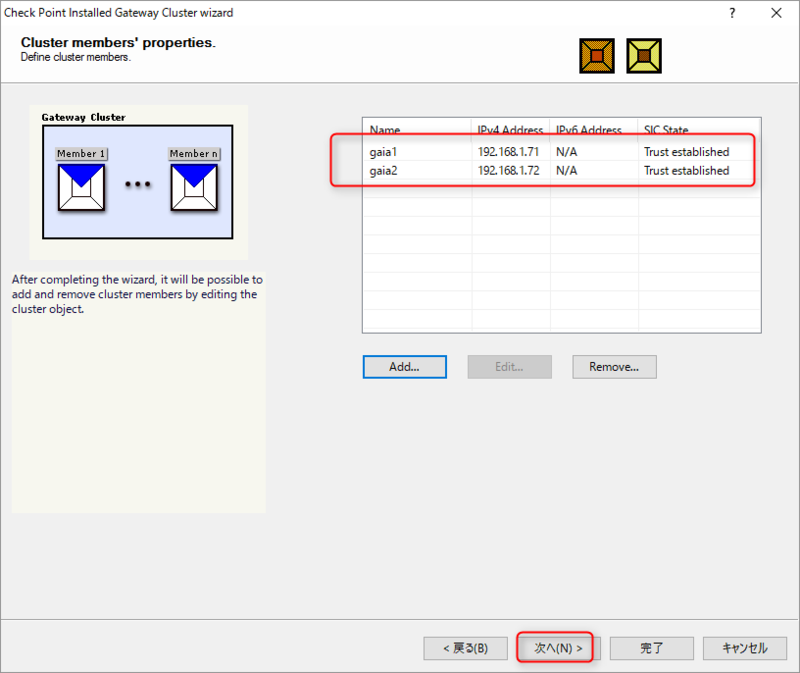The height and width of the screenshot is (673, 800).
Task: Click the Member n label
Action: pyautogui.click(x=194, y=154)
